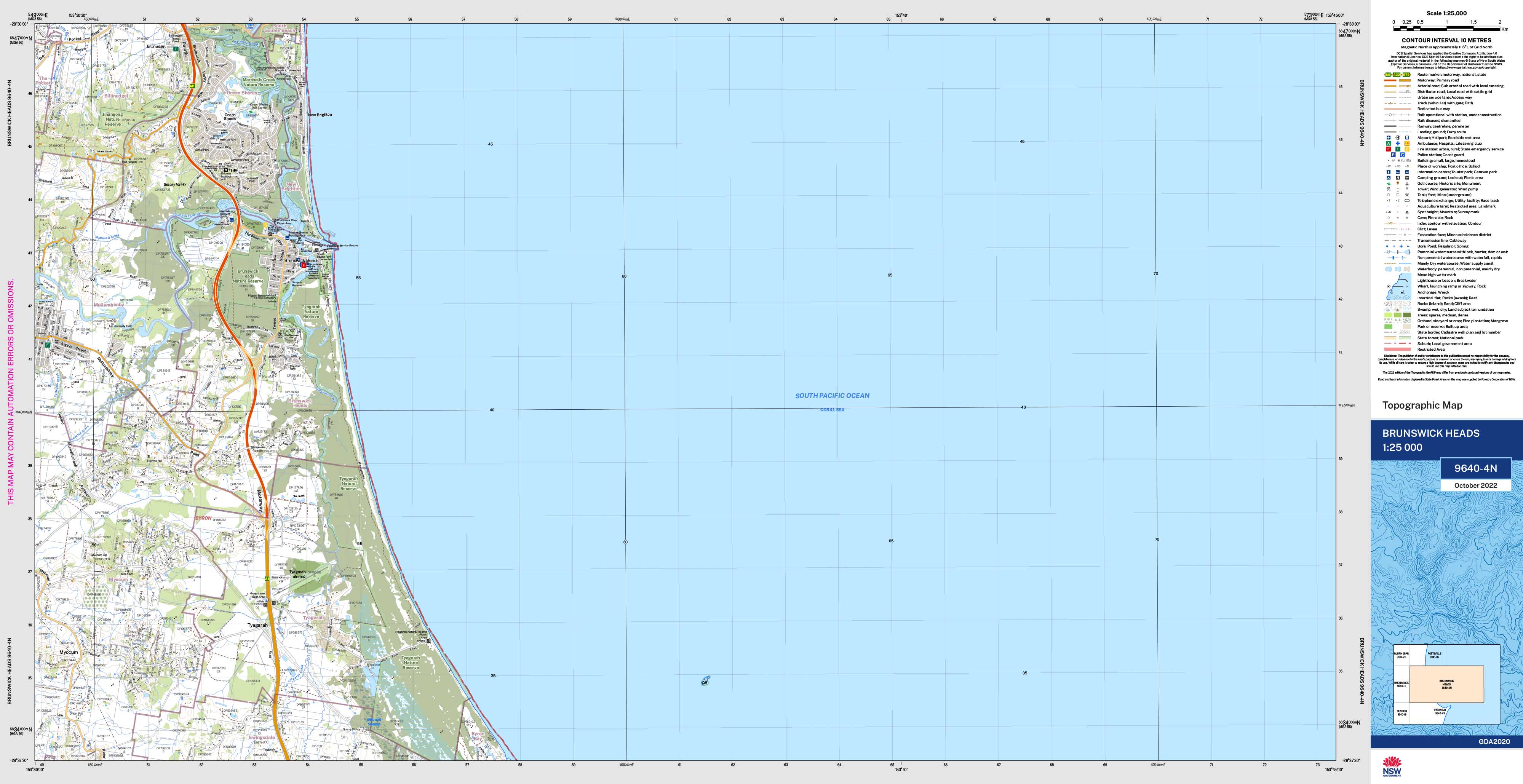This screenshot has height=784, width=1523.
Task: Select the Heliport H symbol in legend
Action: pyautogui.click(x=1398, y=138)
